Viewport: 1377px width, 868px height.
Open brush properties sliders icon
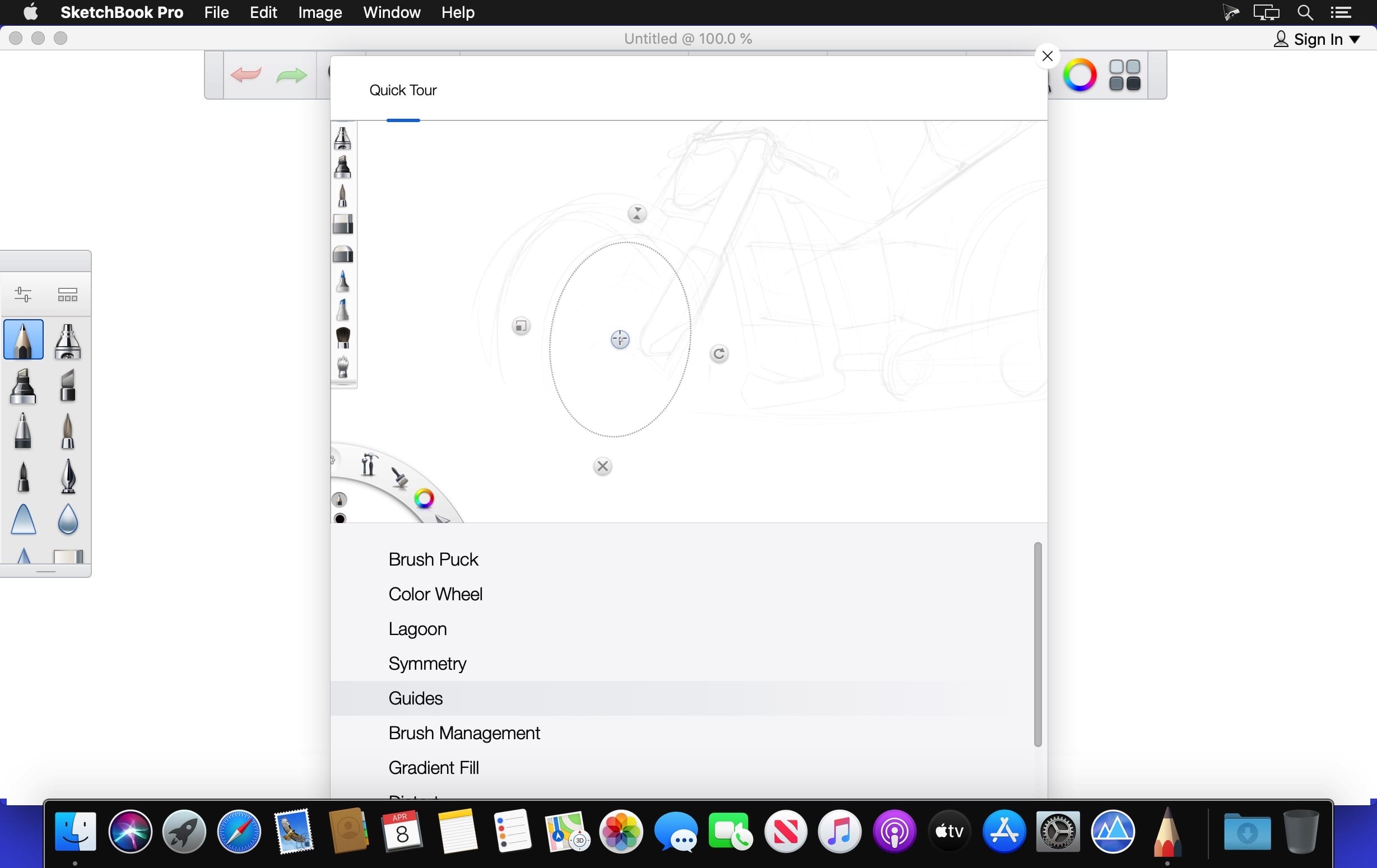pos(23,295)
